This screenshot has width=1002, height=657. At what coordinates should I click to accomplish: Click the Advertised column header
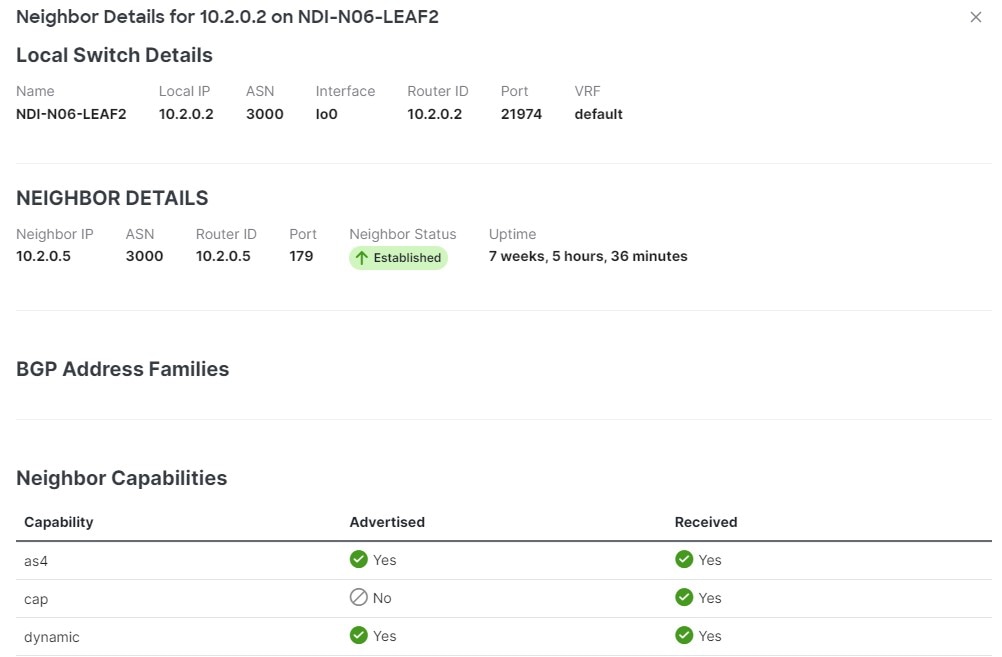point(387,522)
